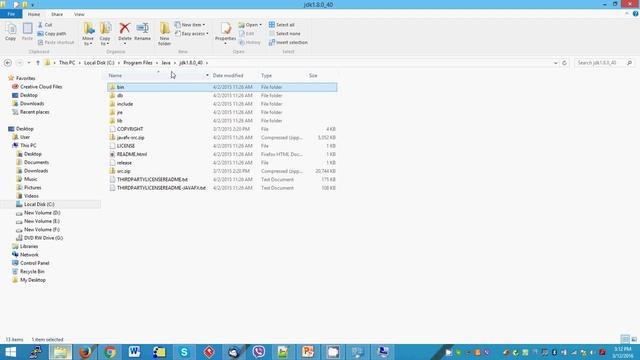Switch to the Share ribbon tab
Screen dimensions: 640x360
click(x=57, y=14)
